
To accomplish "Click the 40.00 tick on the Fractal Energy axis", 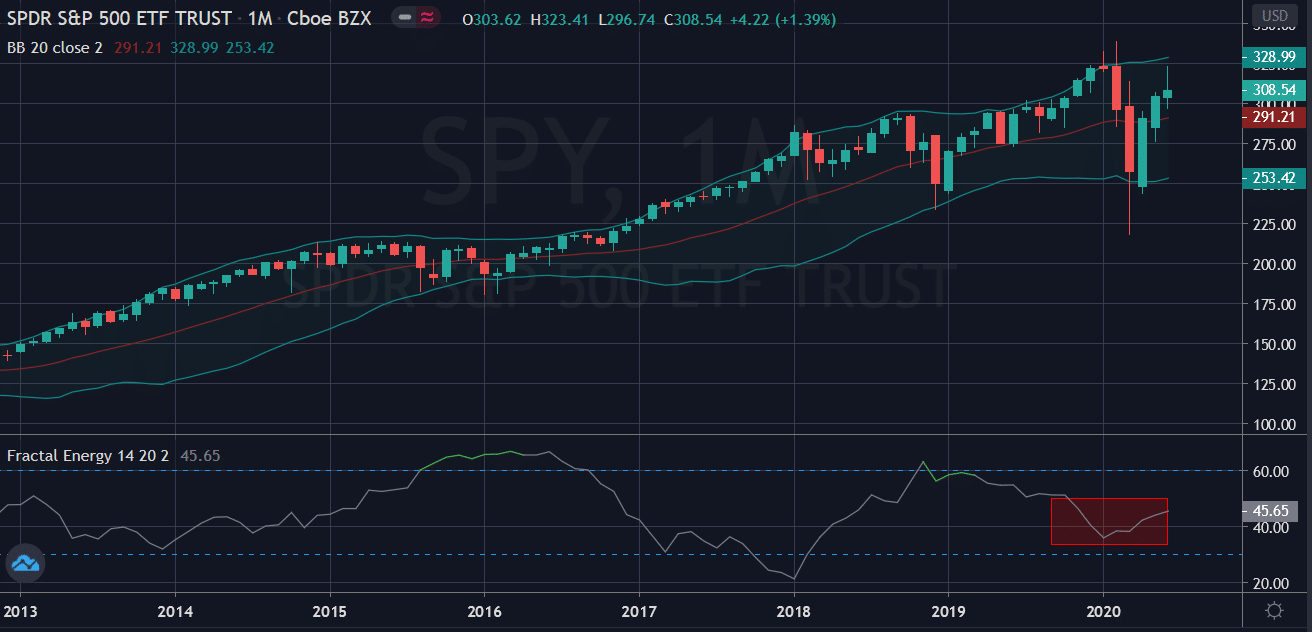I will point(1271,527).
